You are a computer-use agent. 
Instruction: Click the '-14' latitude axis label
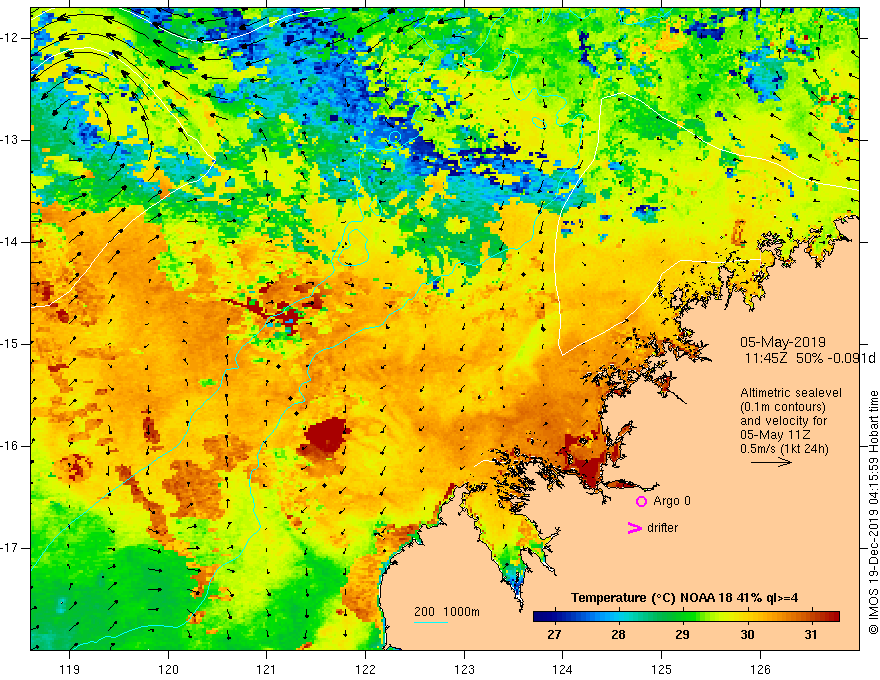click(x=11, y=242)
